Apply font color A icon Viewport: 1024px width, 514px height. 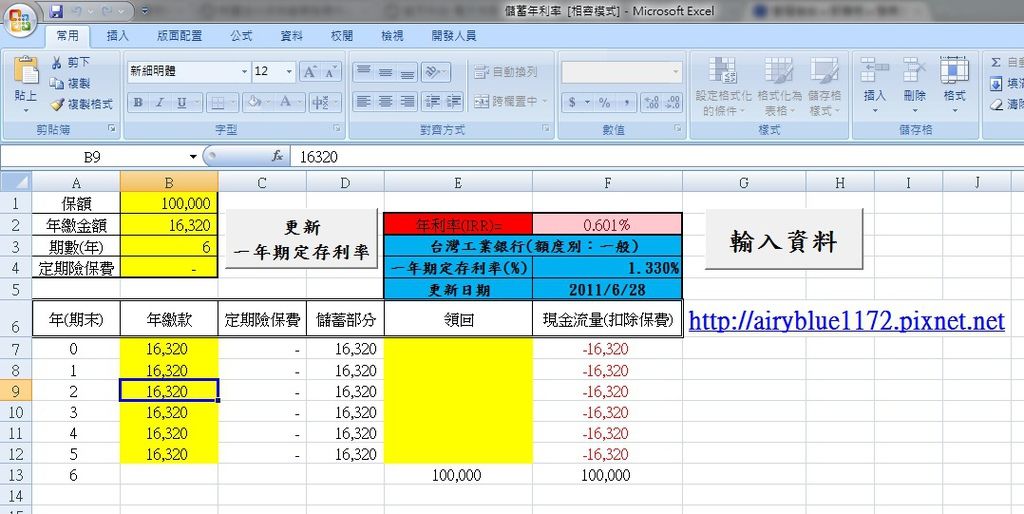(x=285, y=103)
